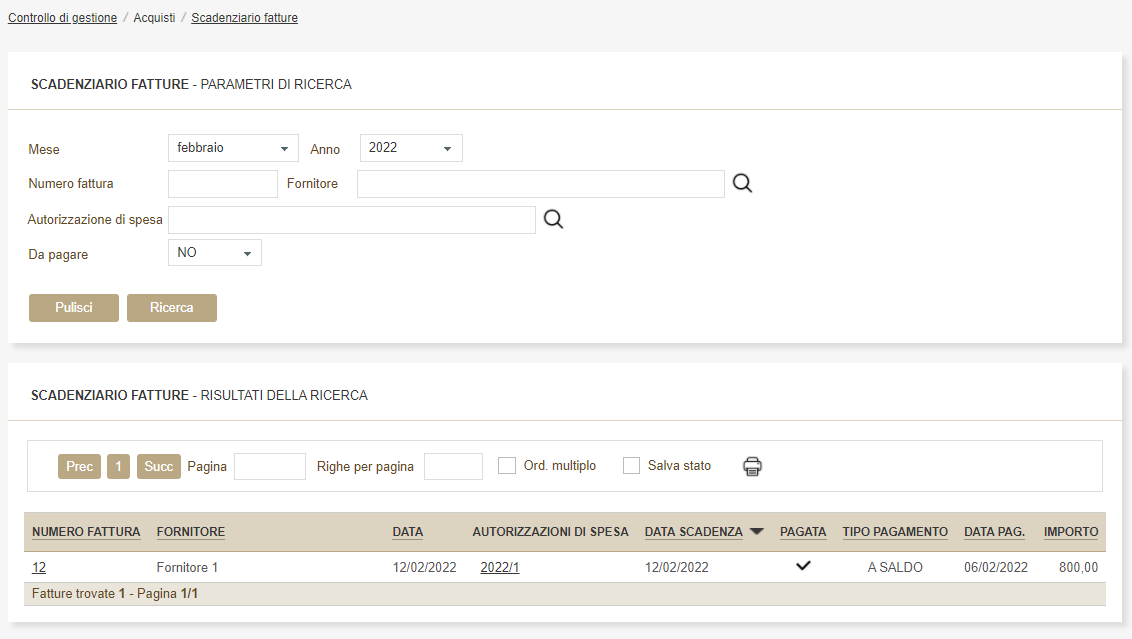Go to next page with Succ

[158, 467]
